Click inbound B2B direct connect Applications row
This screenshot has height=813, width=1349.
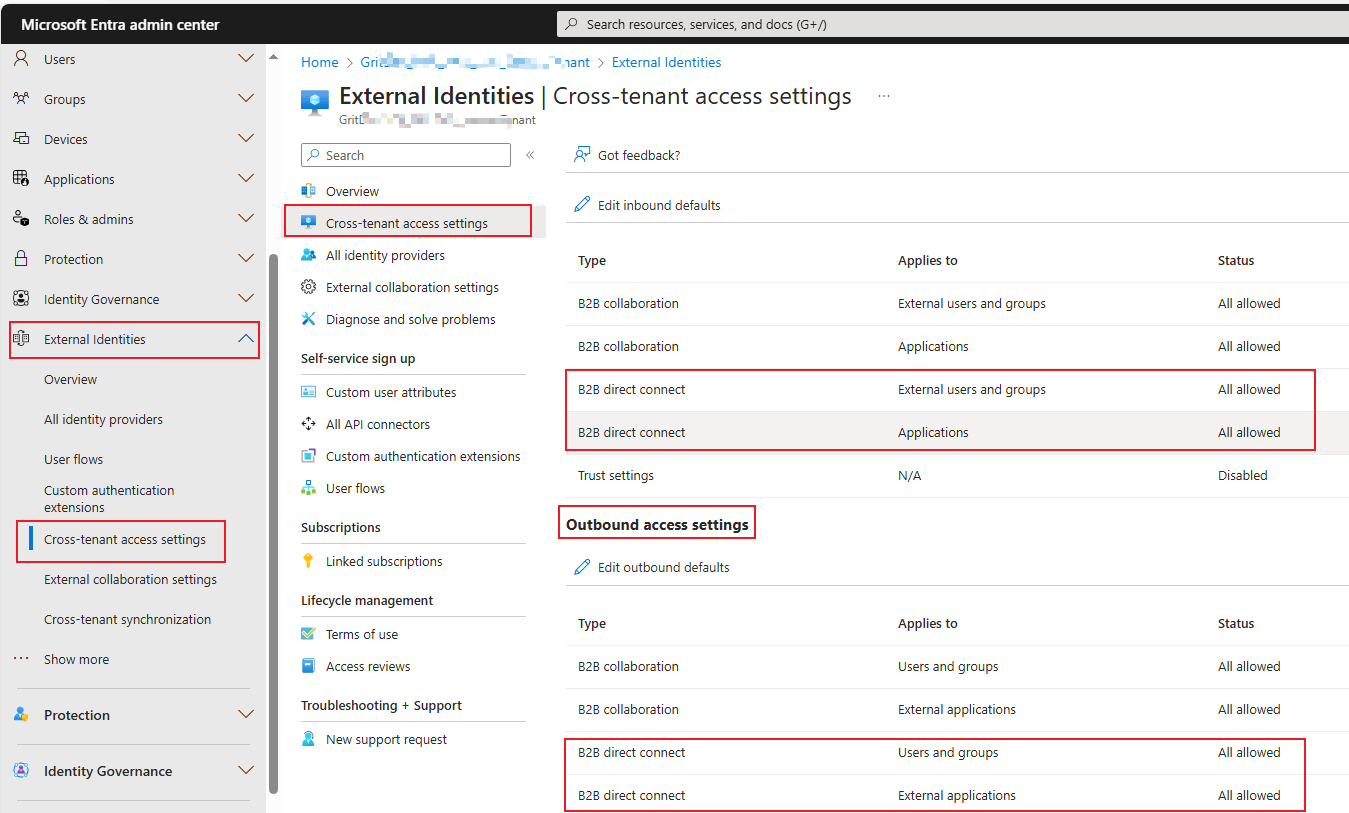click(x=957, y=433)
